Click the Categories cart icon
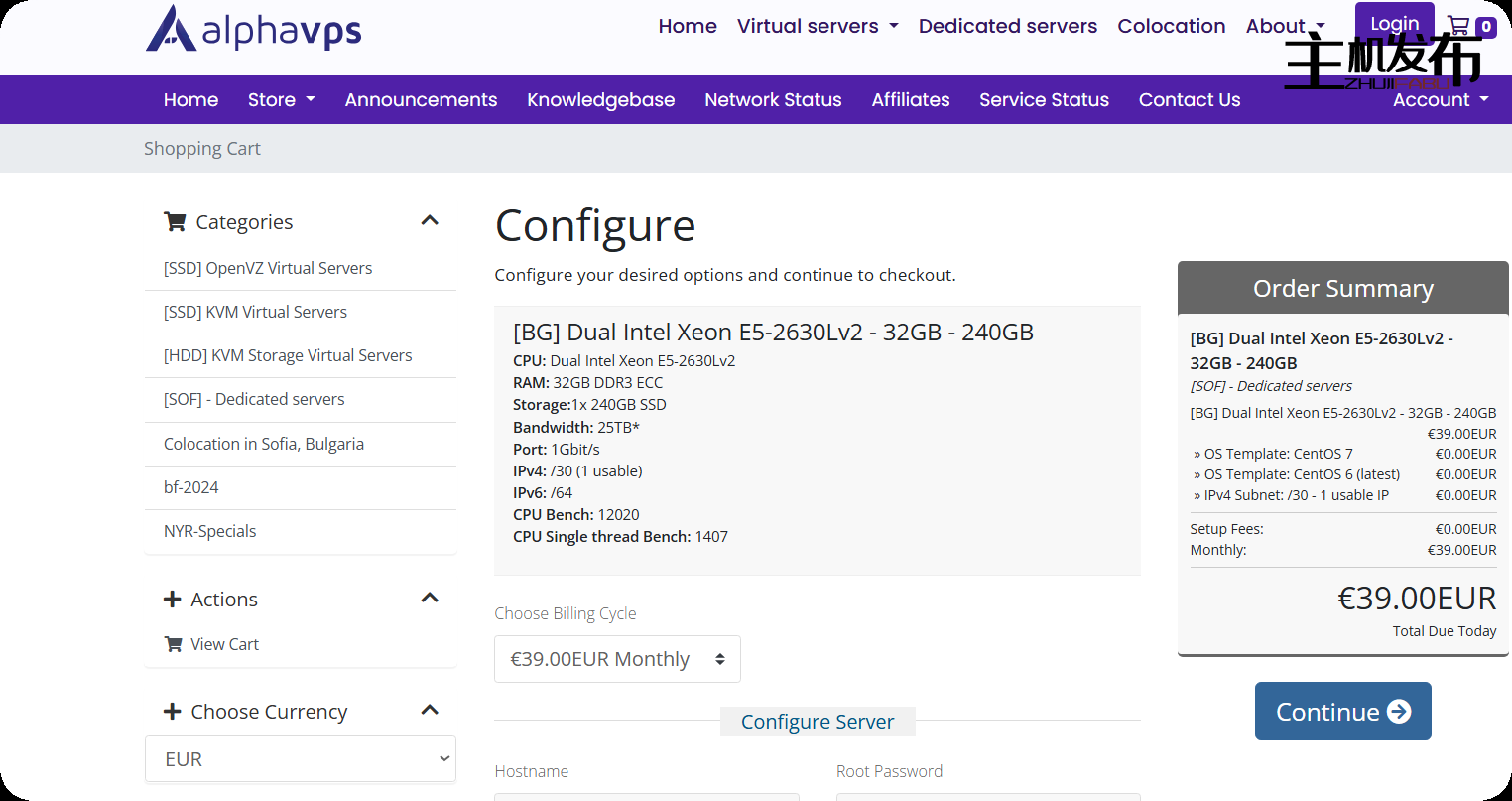The width and height of the screenshot is (1512, 801). [175, 222]
